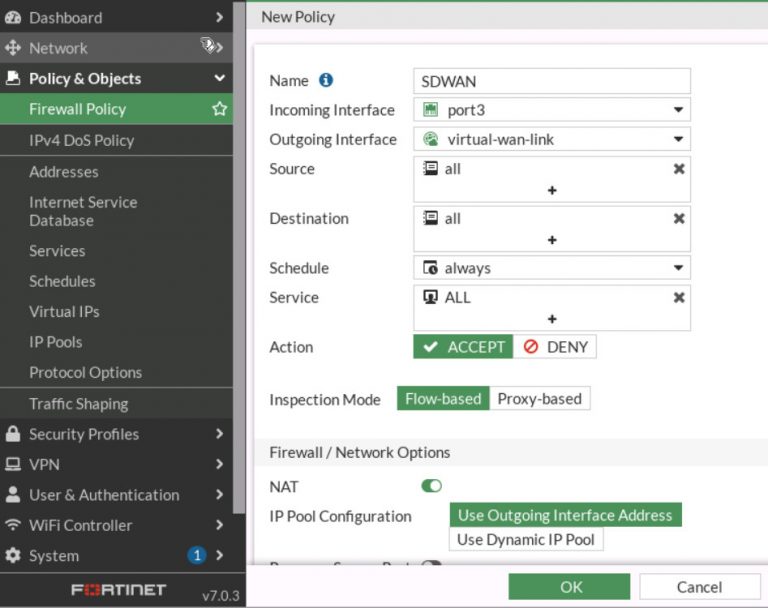
Task: Open the Schedule dropdown
Action: [x=552, y=268]
